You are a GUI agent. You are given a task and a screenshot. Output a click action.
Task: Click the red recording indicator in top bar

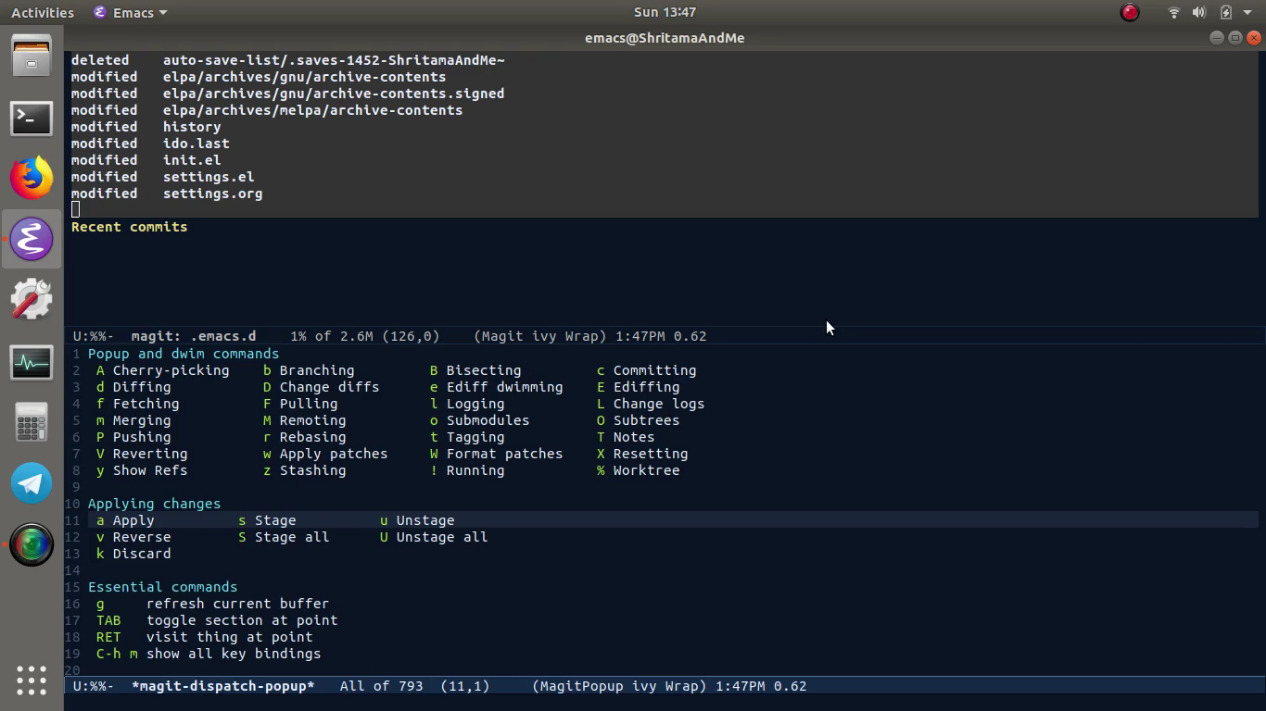point(1130,13)
